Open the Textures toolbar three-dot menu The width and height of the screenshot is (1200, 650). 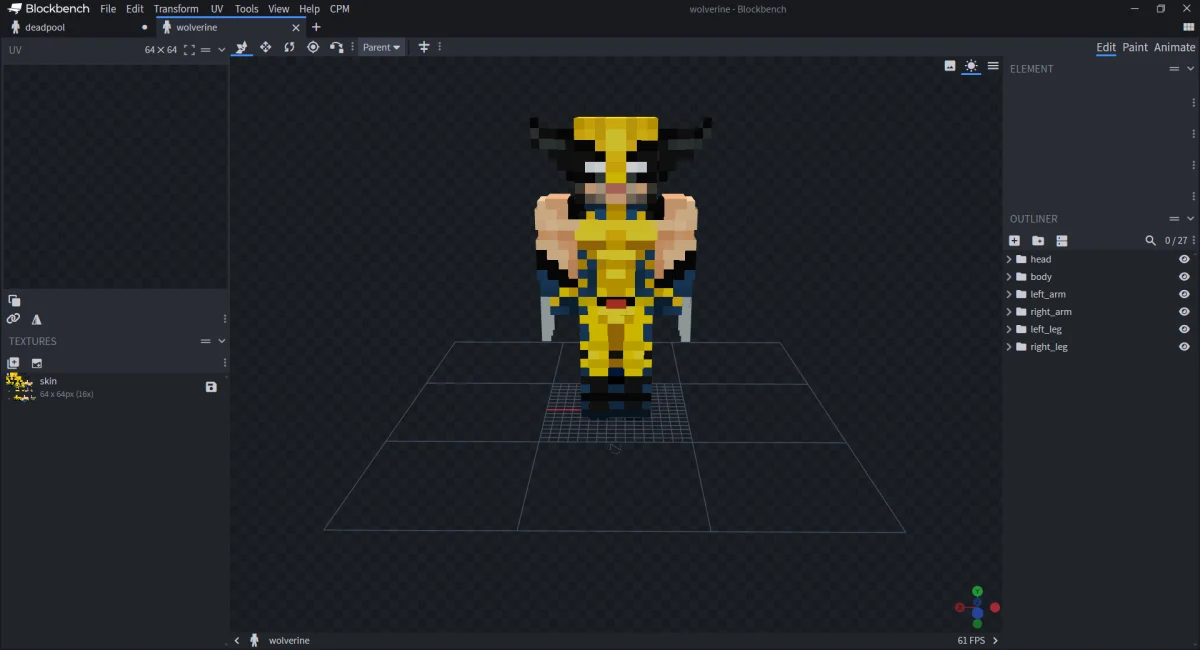coord(224,363)
